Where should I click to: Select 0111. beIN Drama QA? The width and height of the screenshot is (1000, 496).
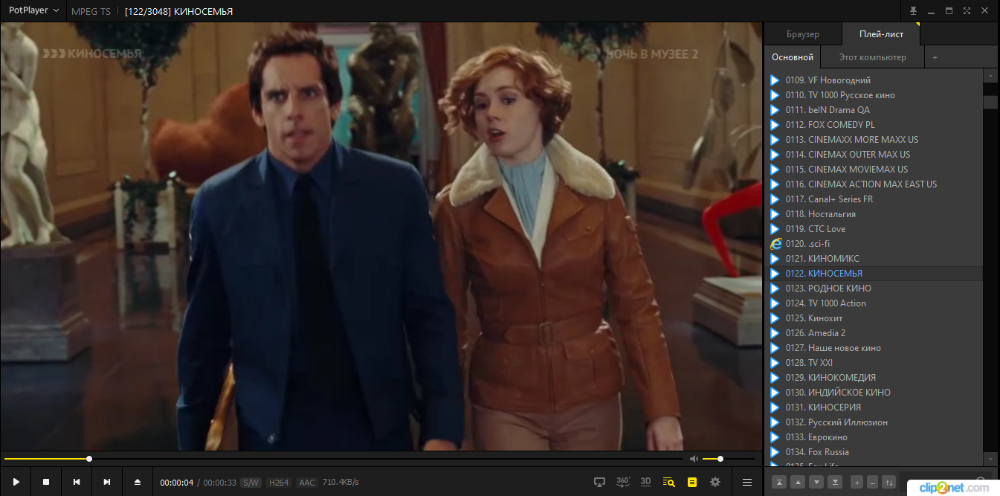point(873,110)
